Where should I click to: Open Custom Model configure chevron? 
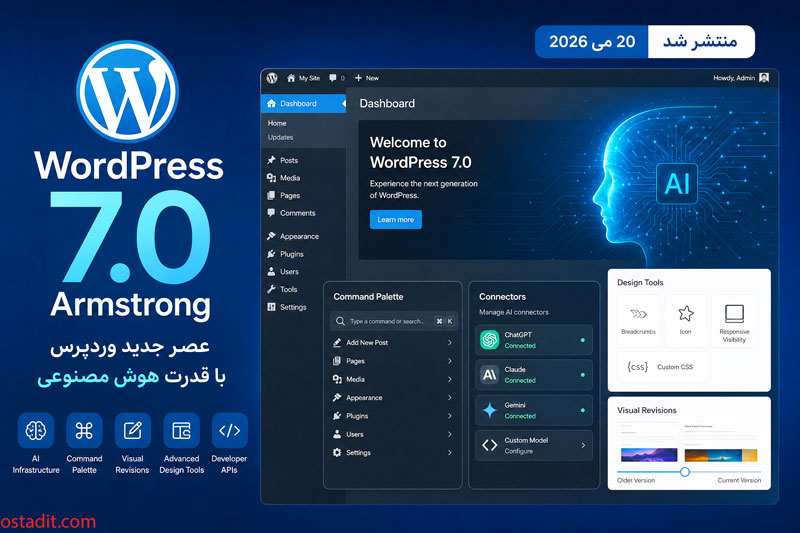583,445
